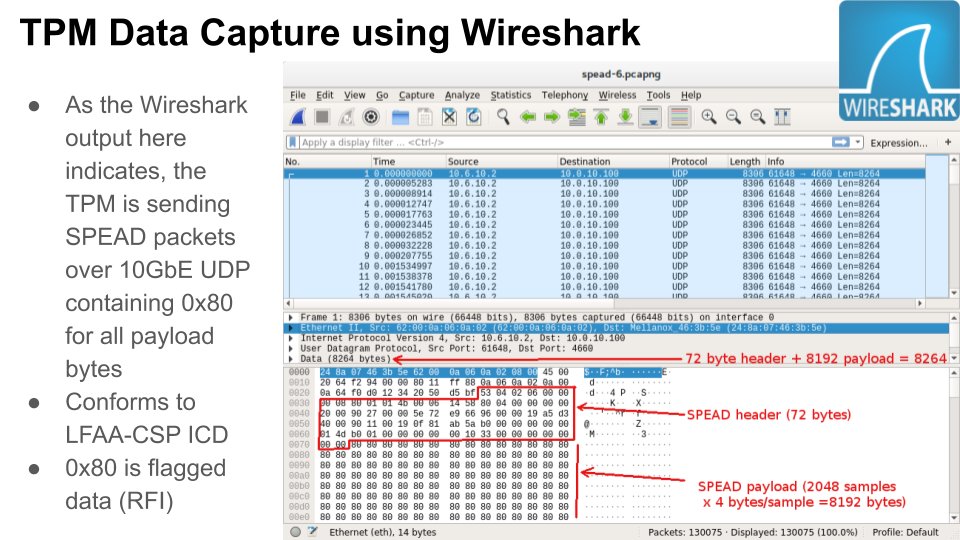Focus the 'Apply a display filter' field
The height and width of the screenshot is (540, 960).
coord(563,142)
